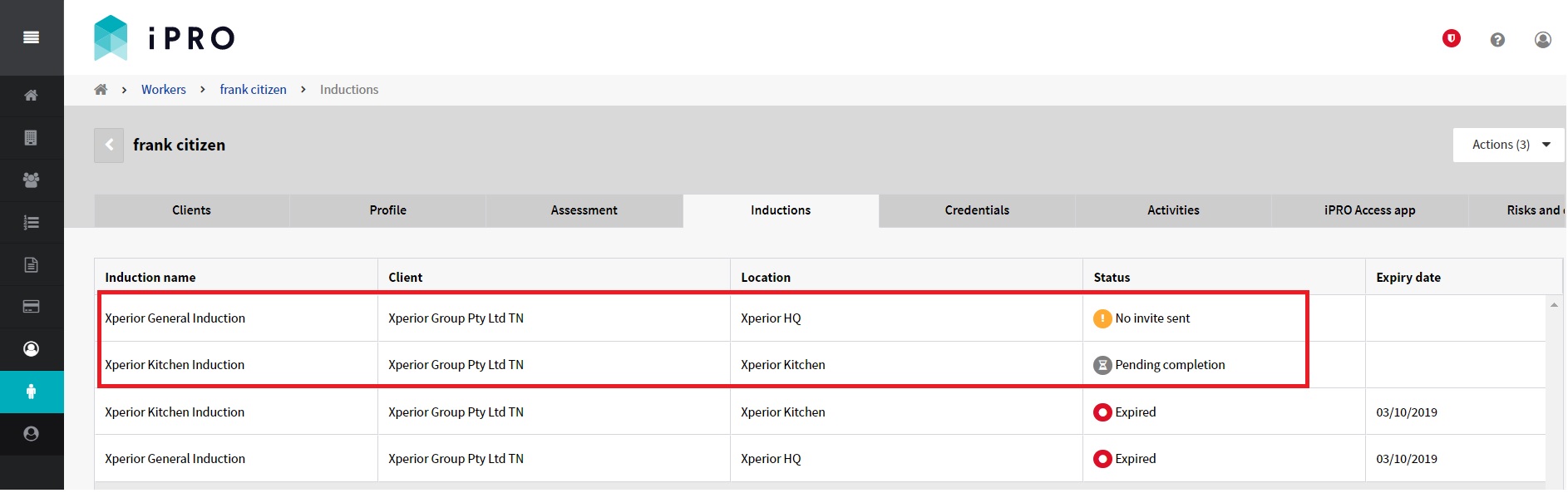Select the highlighted worker sidebar icon

[x=32, y=392]
